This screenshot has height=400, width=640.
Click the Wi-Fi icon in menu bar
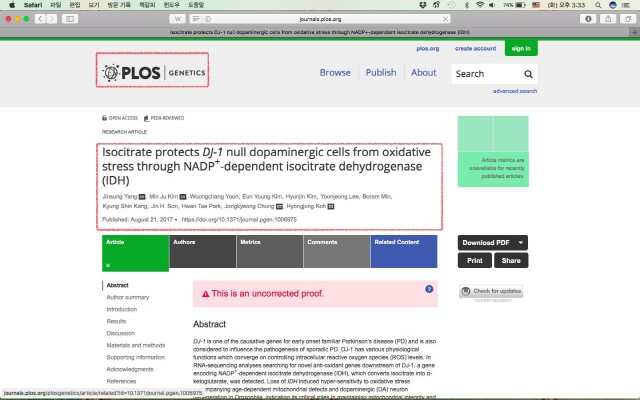[x=480, y=5]
